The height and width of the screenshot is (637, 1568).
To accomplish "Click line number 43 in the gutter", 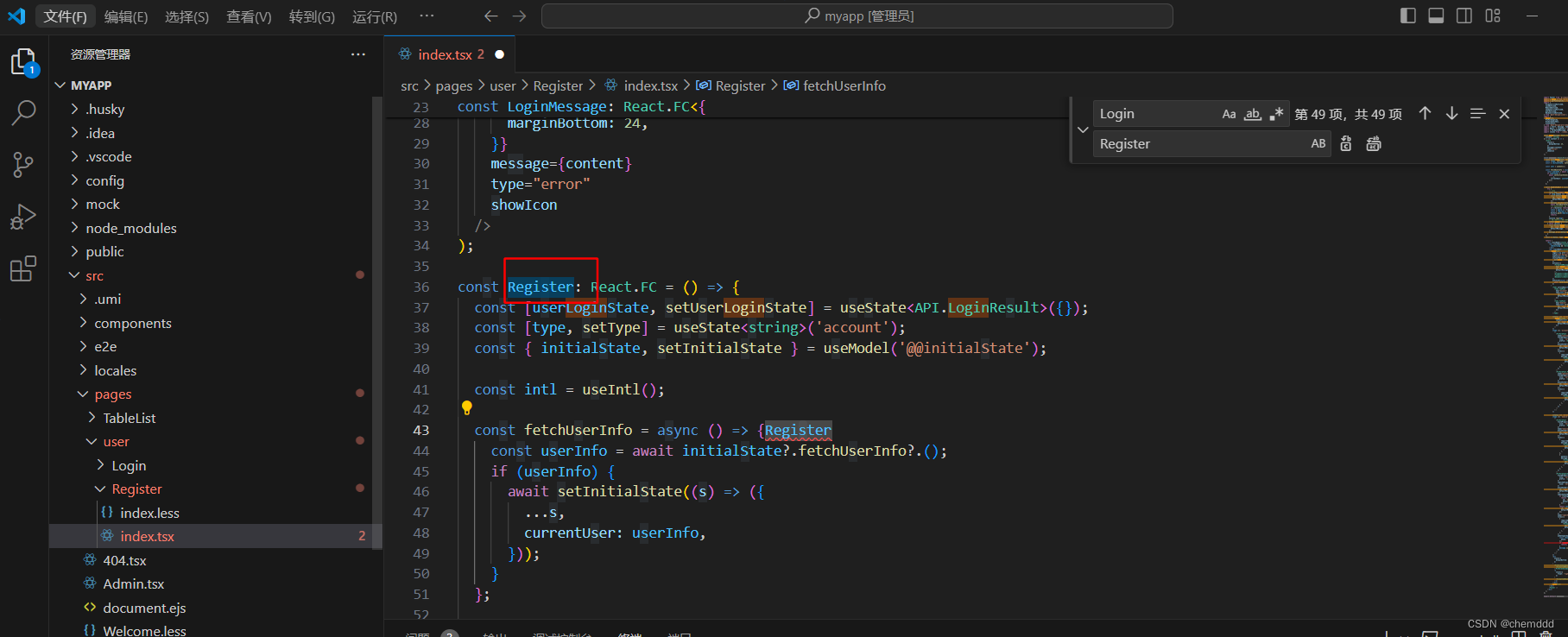I will (x=420, y=430).
